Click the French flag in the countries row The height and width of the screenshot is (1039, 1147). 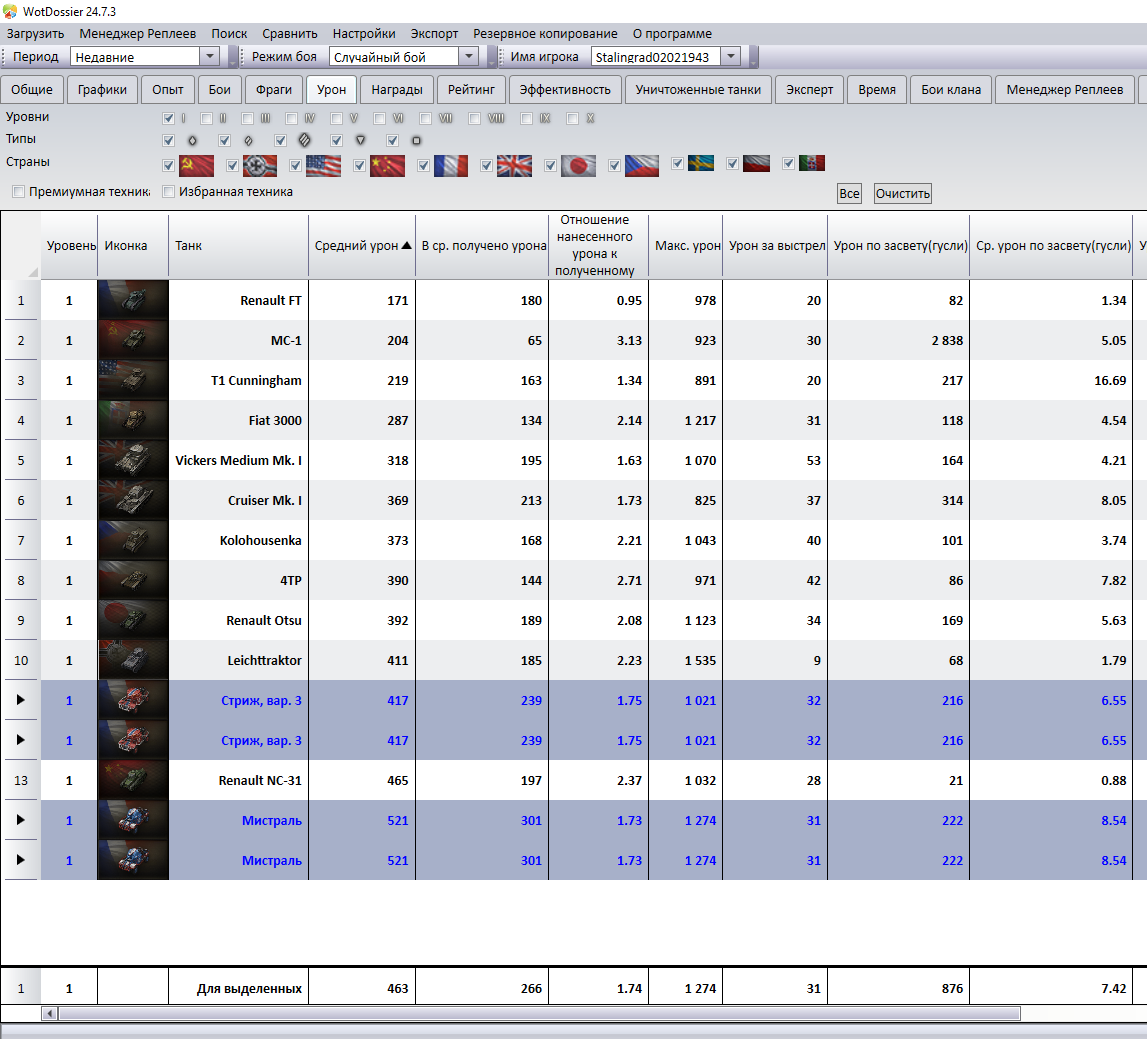[451, 165]
